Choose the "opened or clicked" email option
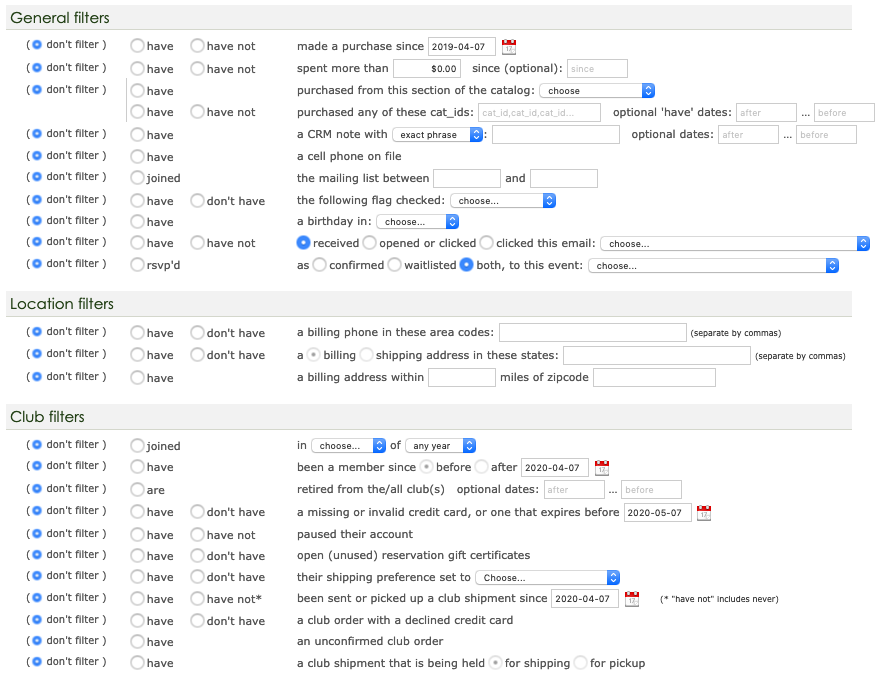The width and height of the screenshot is (879, 679). coord(369,243)
